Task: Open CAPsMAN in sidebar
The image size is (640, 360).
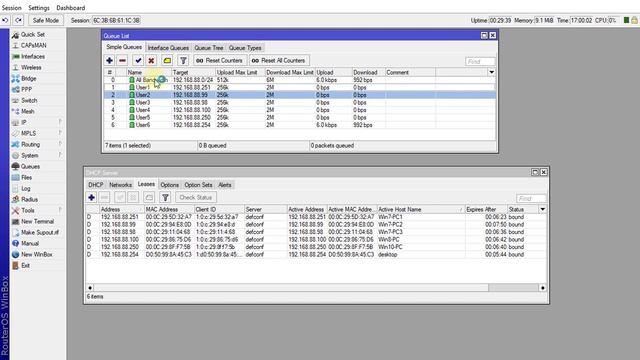Action: 33,46
